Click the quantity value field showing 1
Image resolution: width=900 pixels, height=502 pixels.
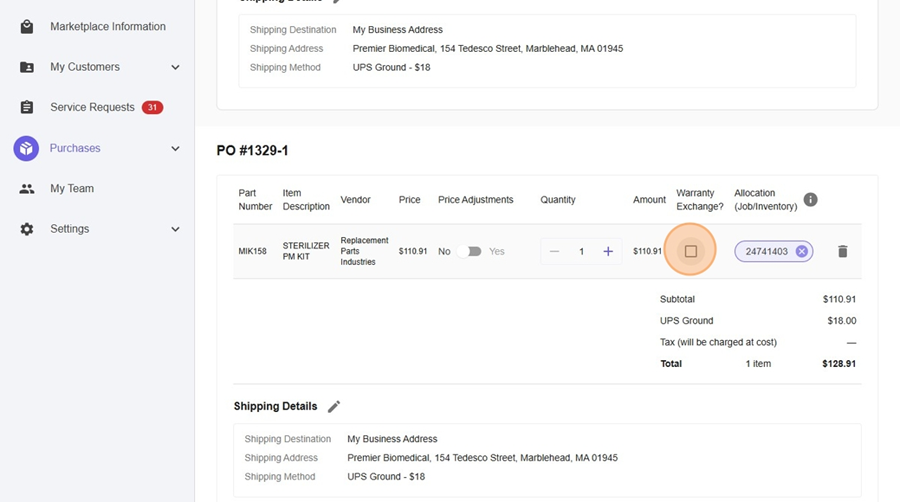tap(581, 252)
